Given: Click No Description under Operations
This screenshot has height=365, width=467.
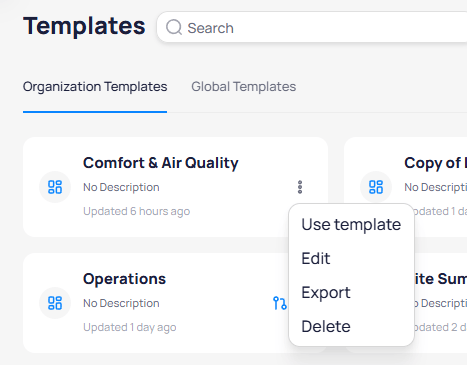Looking at the screenshot, I should click(121, 303).
